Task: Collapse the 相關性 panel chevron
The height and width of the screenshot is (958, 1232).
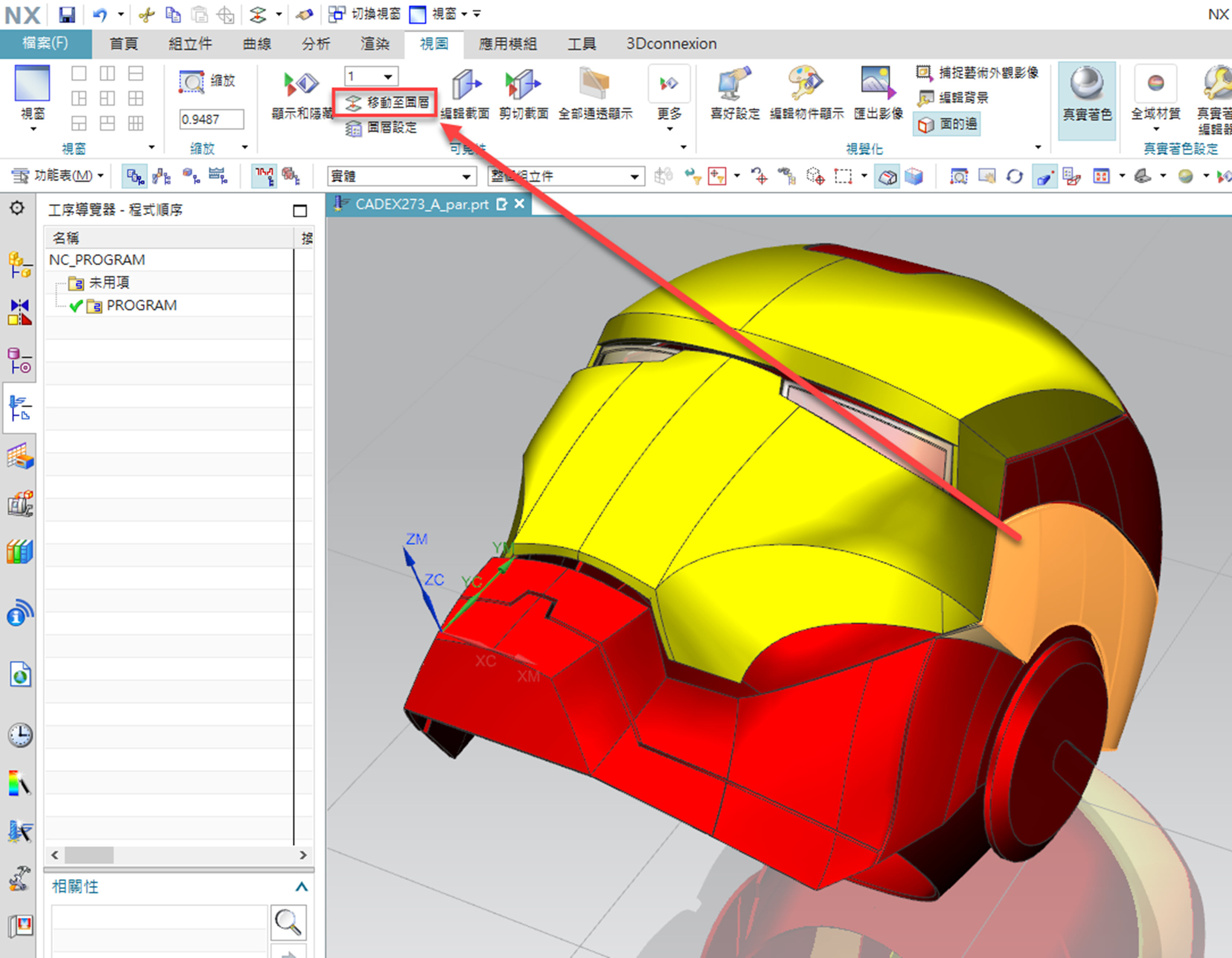Action: 301,886
